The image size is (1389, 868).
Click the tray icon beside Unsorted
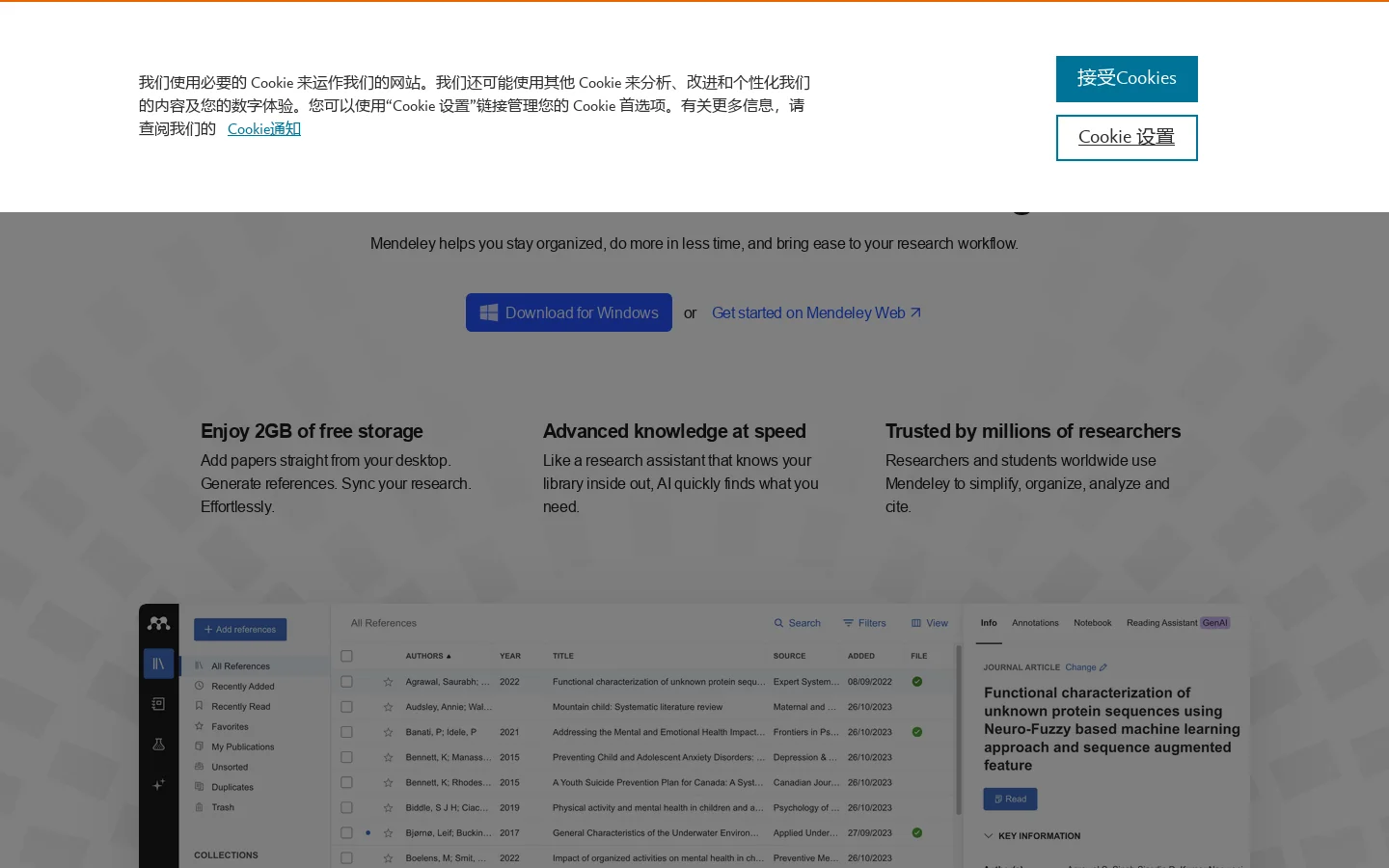[x=200, y=767]
